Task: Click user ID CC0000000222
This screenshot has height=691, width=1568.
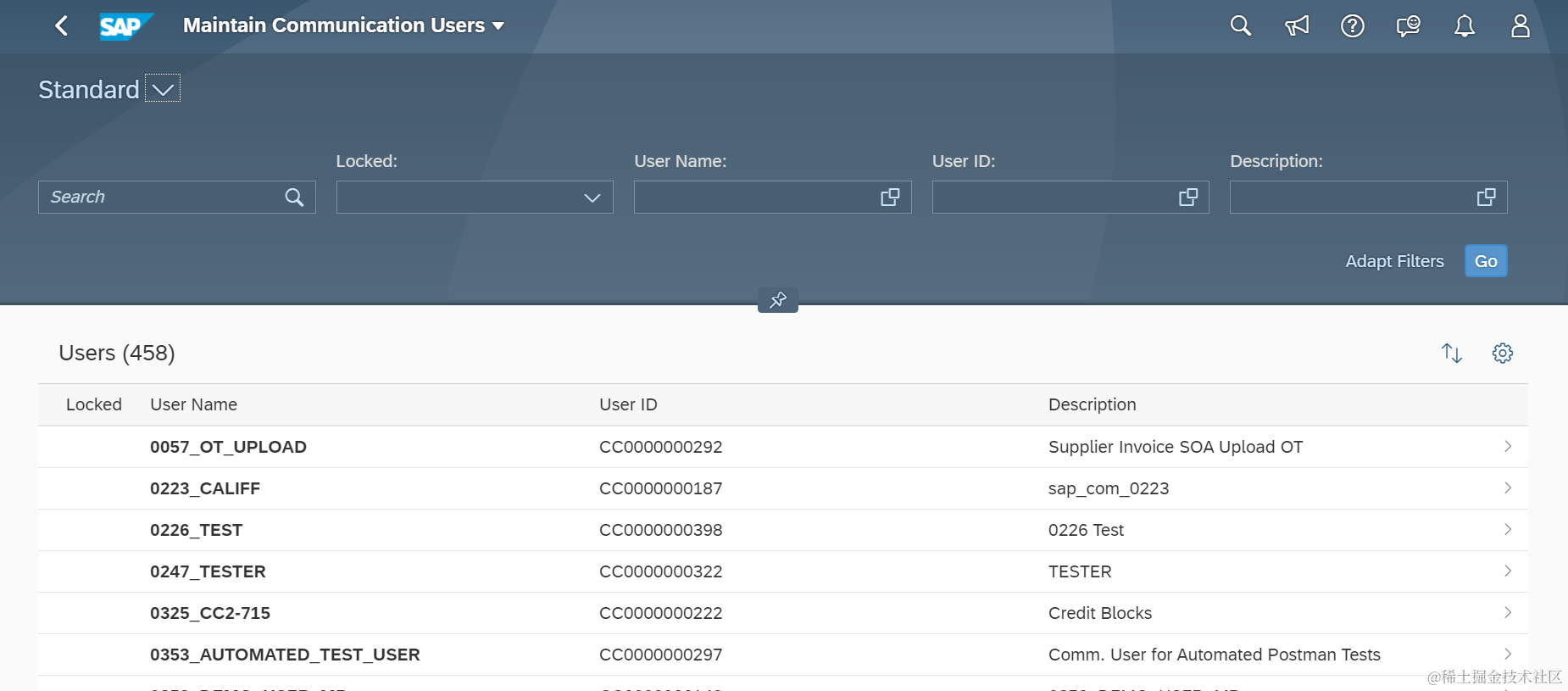Action: tap(660, 613)
